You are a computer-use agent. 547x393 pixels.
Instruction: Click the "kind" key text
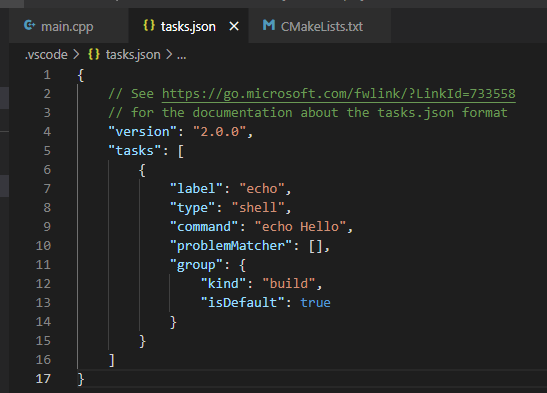coord(223,284)
